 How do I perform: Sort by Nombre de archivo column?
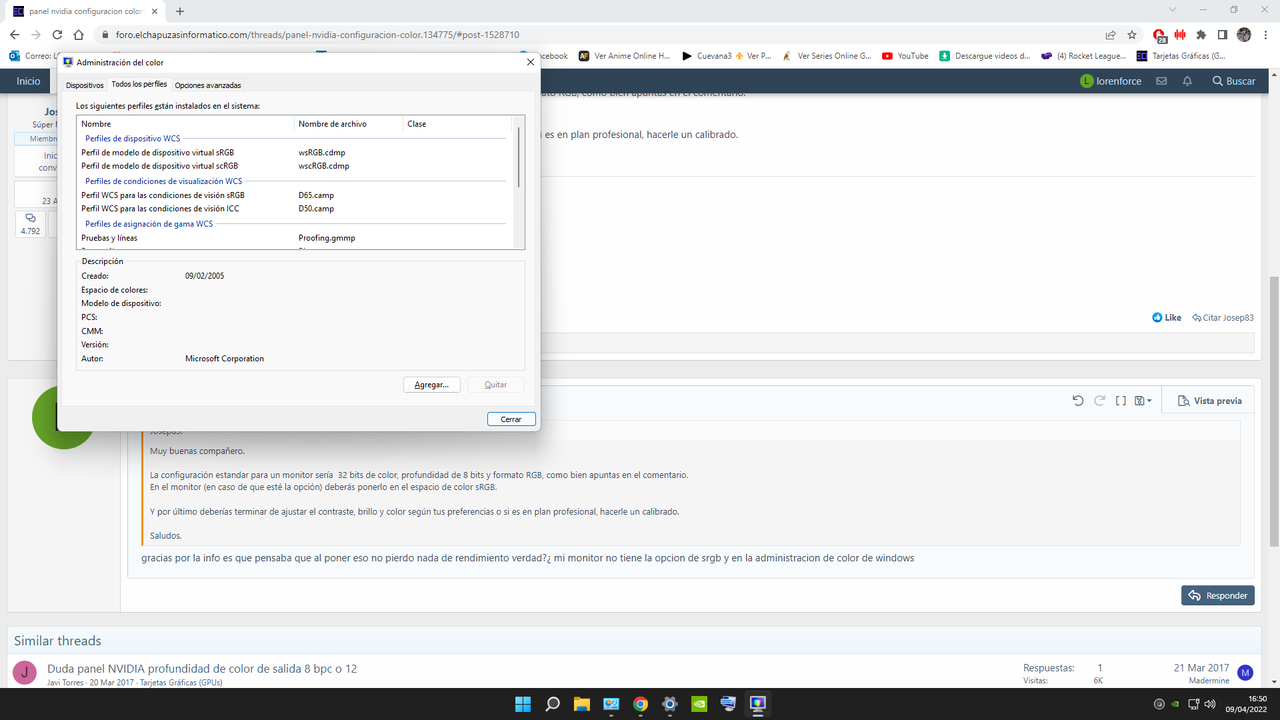pyautogui.click(x=349, y=124)
